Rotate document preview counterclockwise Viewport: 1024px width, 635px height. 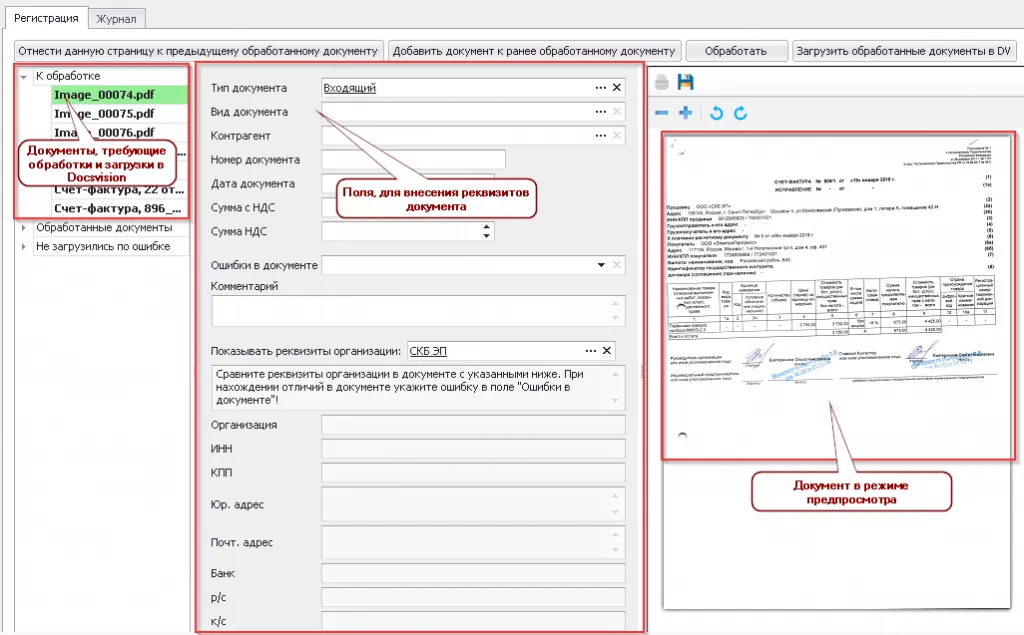pyautogui.click(x=716, y=113)
